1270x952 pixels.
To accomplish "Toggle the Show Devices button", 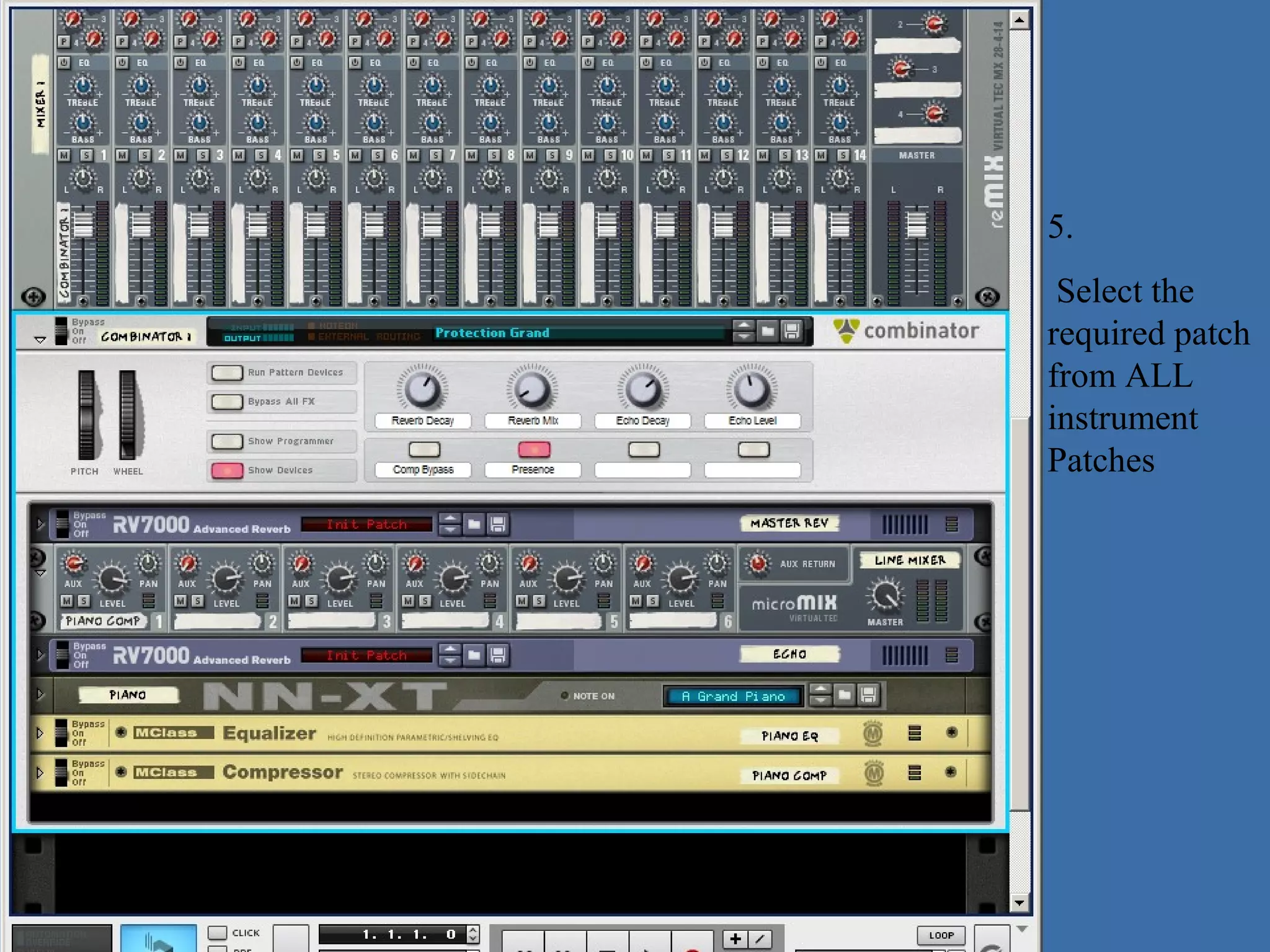I will click(227, 470).
